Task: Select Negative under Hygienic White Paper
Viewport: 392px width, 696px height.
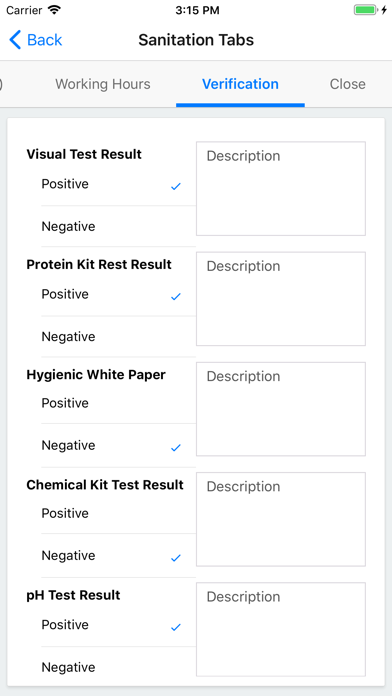Action: click(x=119, y=446)
